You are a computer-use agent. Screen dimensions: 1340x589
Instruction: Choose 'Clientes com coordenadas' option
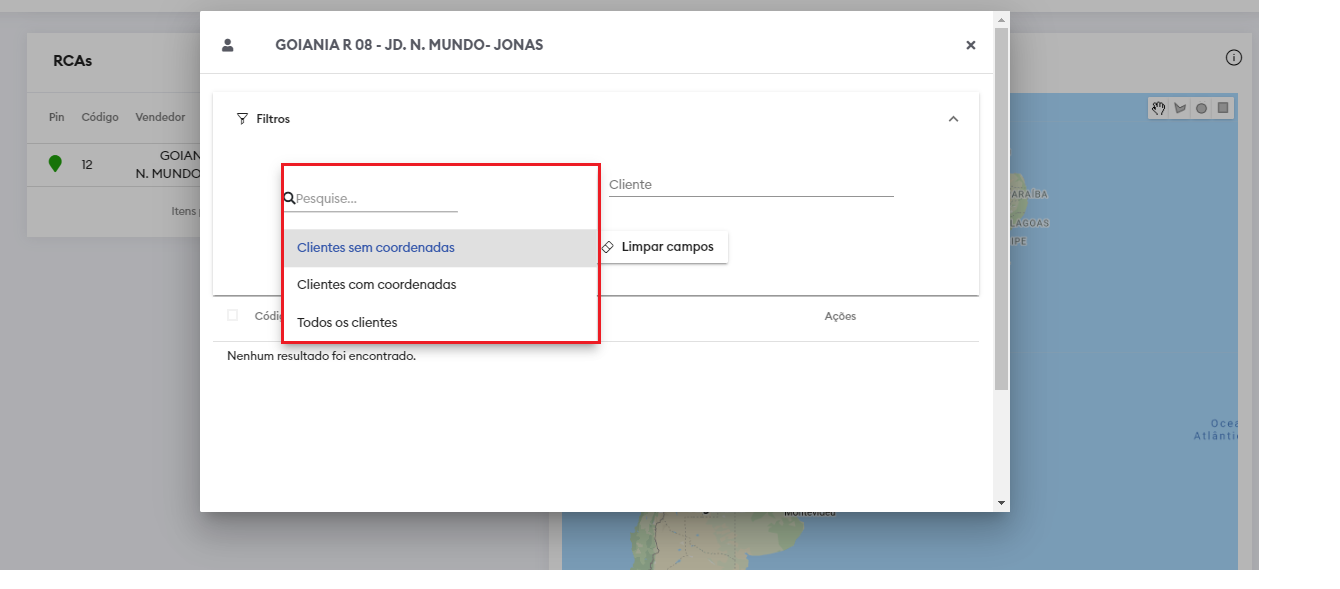tap(377, 285)
